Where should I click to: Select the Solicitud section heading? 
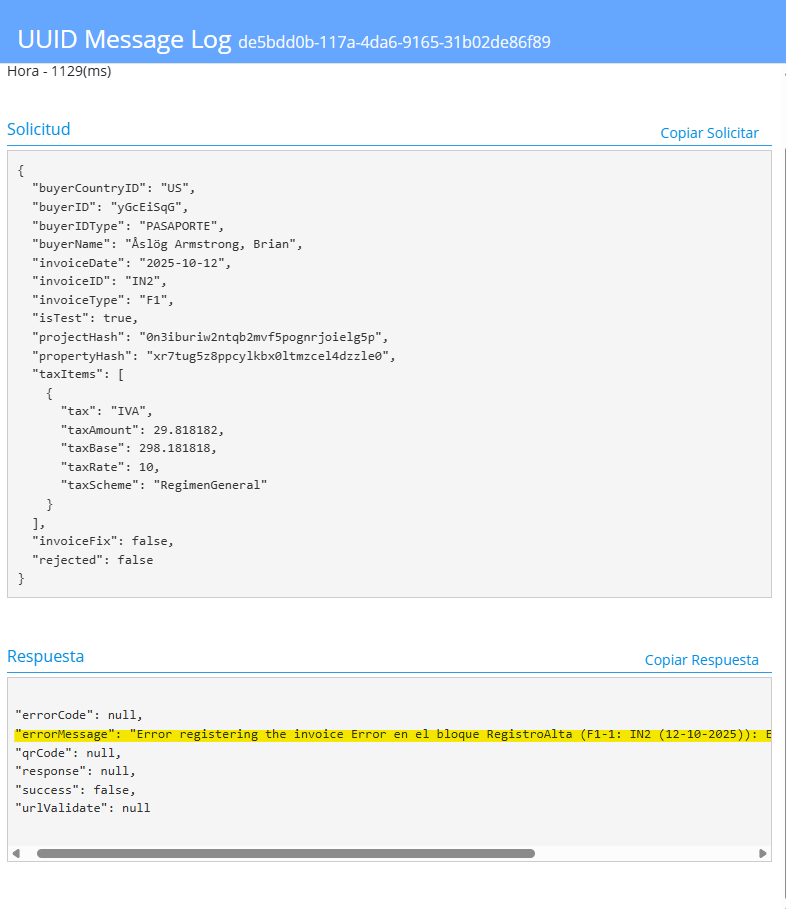pos(39,129)
